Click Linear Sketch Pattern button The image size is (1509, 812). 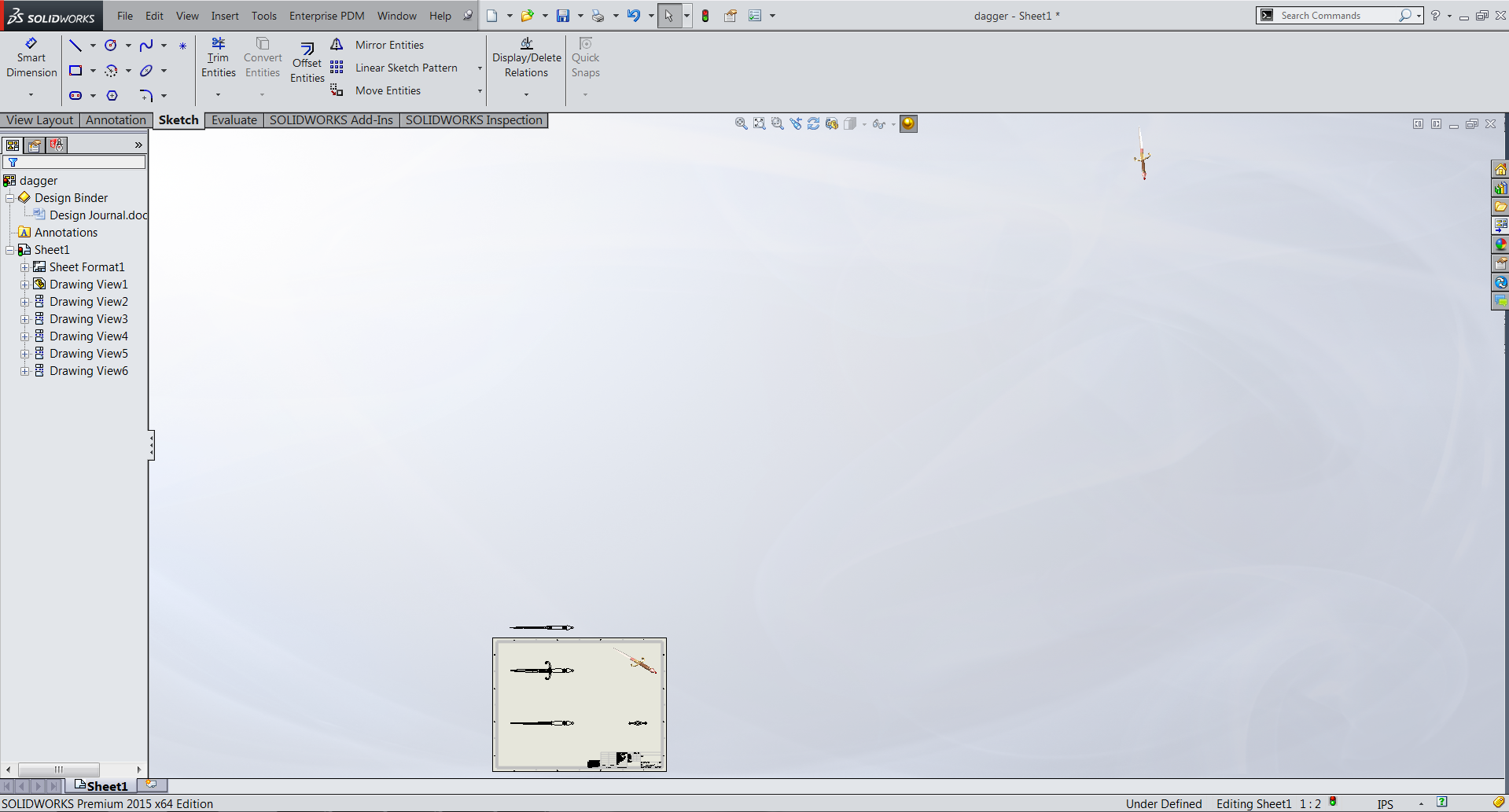click(395, 68)
